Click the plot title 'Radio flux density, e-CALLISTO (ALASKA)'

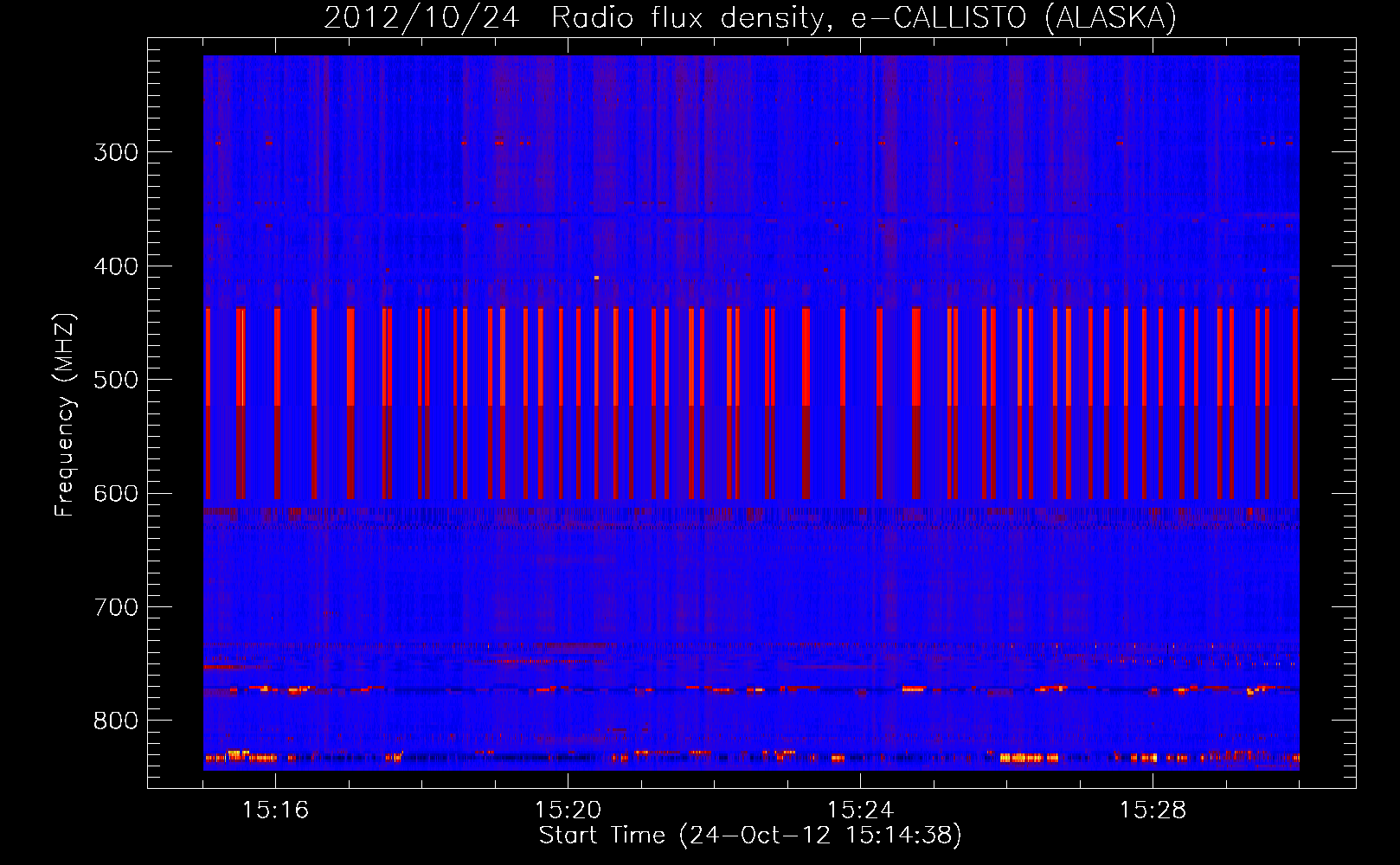coord(864,18)
